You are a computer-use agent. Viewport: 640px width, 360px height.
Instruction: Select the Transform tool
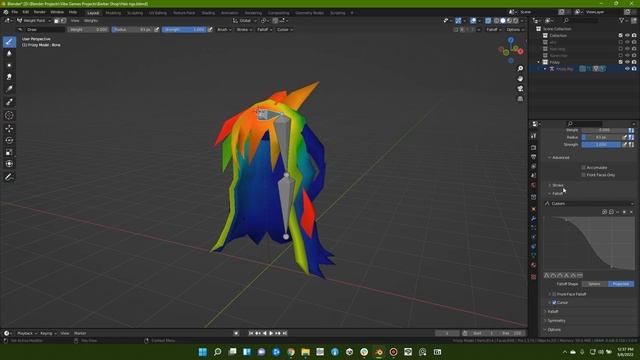[9, 164]
